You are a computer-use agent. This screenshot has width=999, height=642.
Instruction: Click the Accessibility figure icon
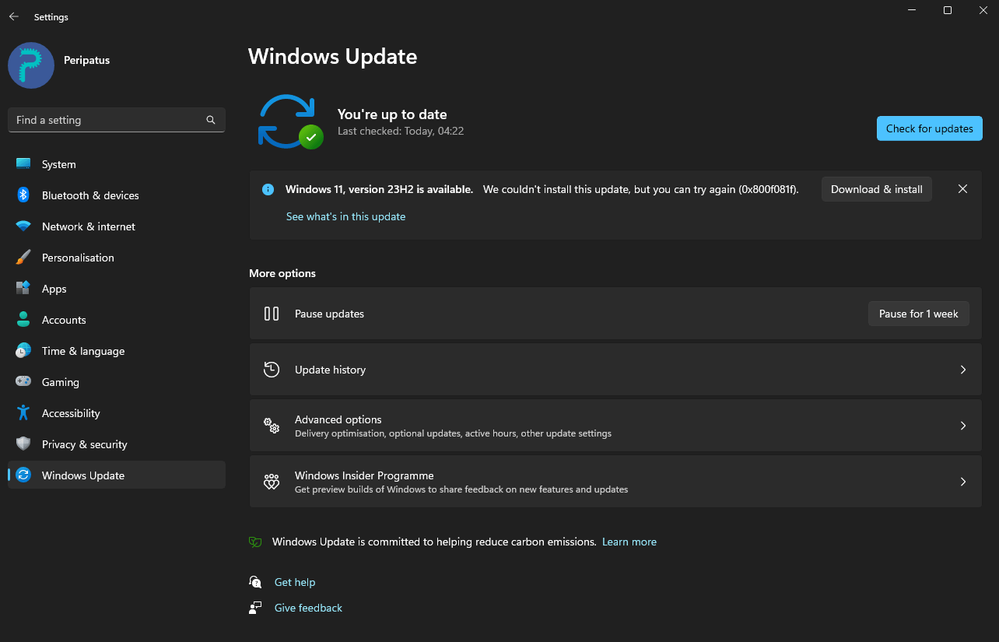click(24, 413)
